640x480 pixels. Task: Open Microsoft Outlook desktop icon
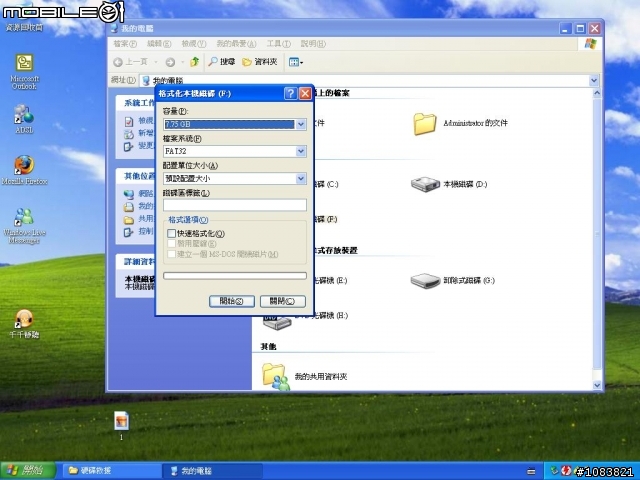24,71
